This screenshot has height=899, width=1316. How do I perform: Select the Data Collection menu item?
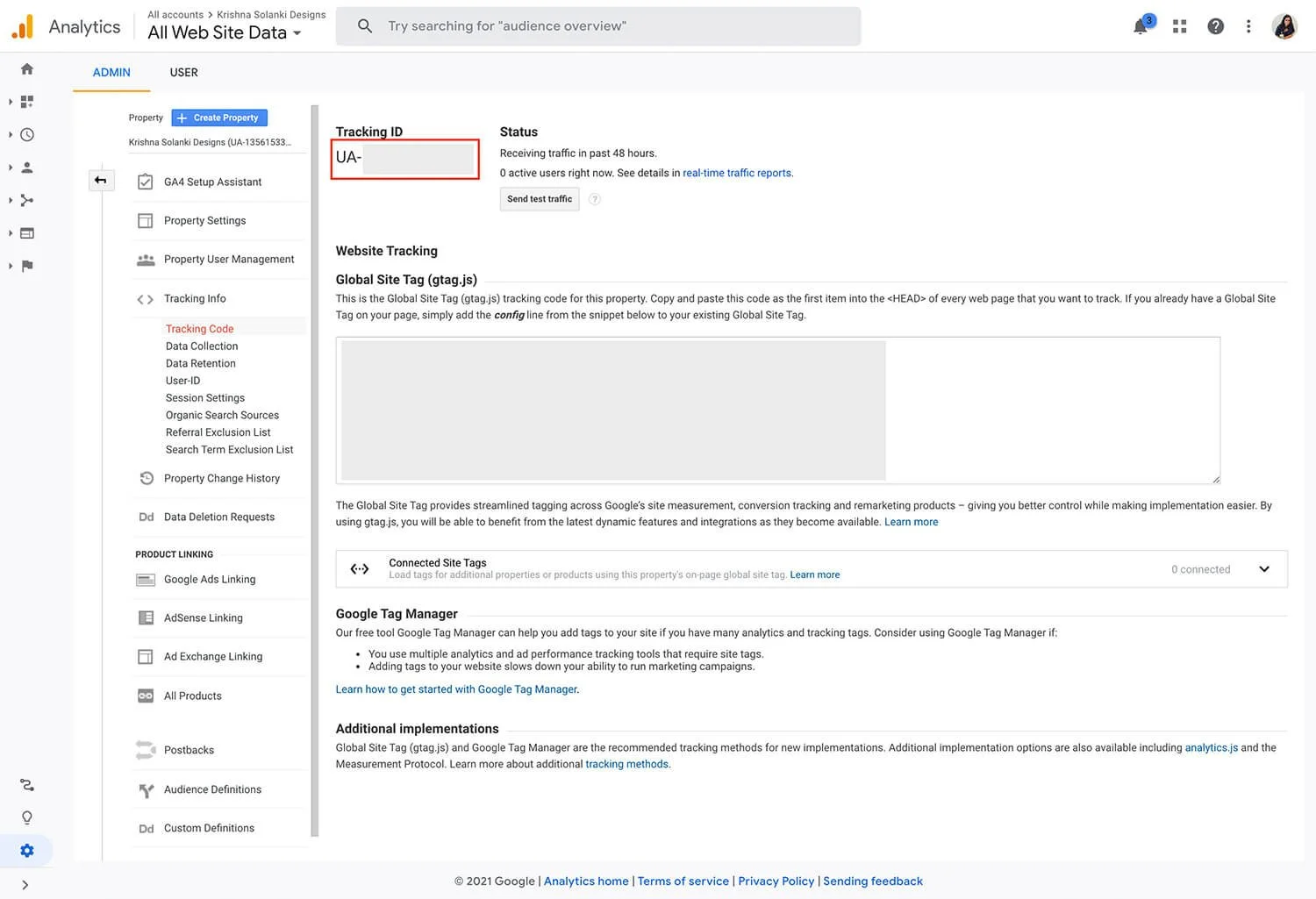tap(201, 346)
